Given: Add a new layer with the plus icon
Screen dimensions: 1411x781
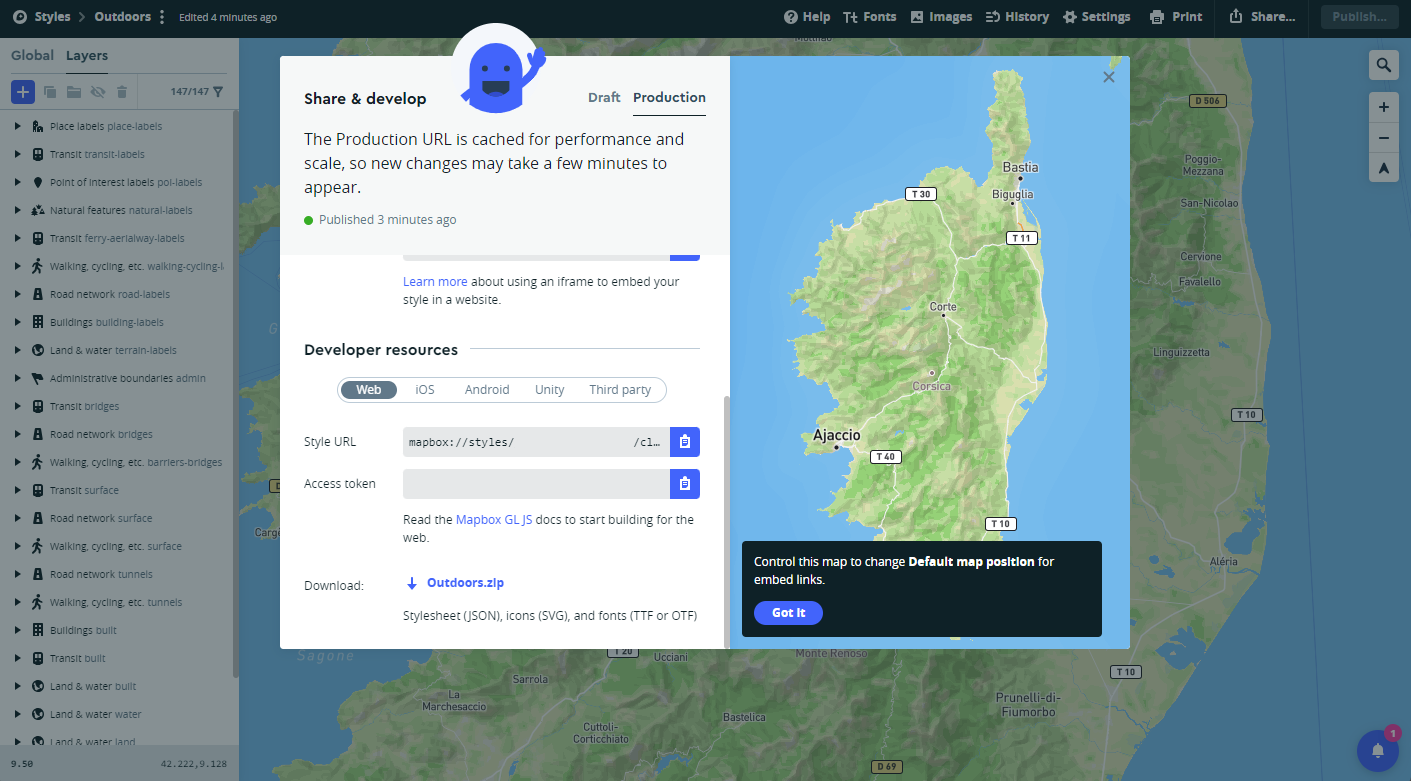Looking at the screenshot, I should pyautogui.click(x=22, y=91).
